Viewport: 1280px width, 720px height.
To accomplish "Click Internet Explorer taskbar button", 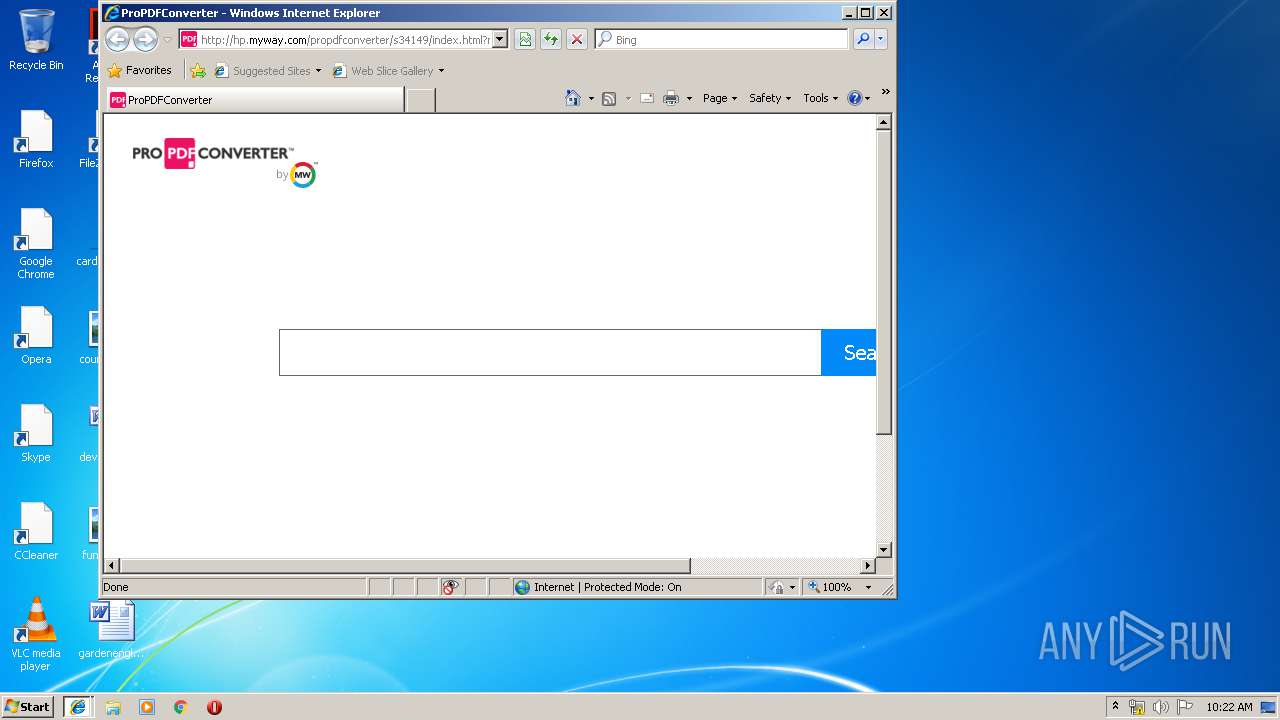I will pos(78,706).
